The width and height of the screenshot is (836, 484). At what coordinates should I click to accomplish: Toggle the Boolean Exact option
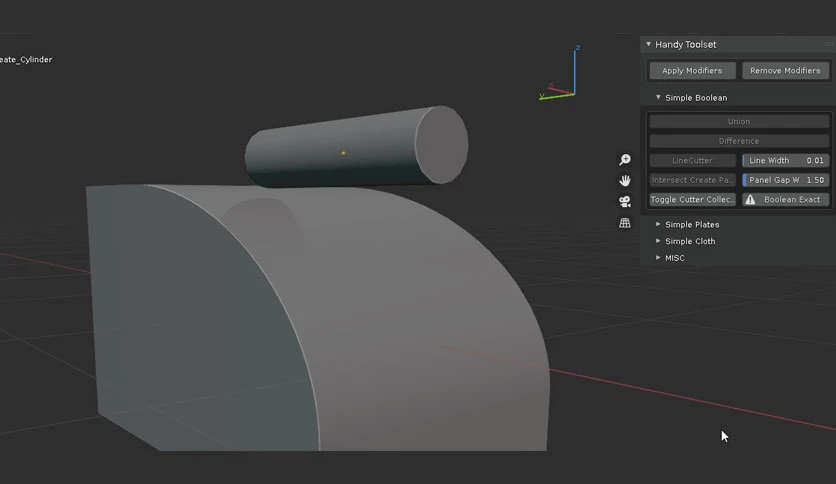(786, 199)
